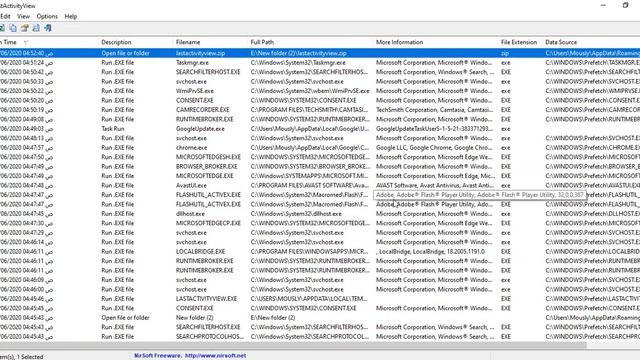The height and width of the screenshot is (360, 640).
Task: Select the MICROSOFTEDGESH.EXE filename cell
Action: click(x=208, y=157)
